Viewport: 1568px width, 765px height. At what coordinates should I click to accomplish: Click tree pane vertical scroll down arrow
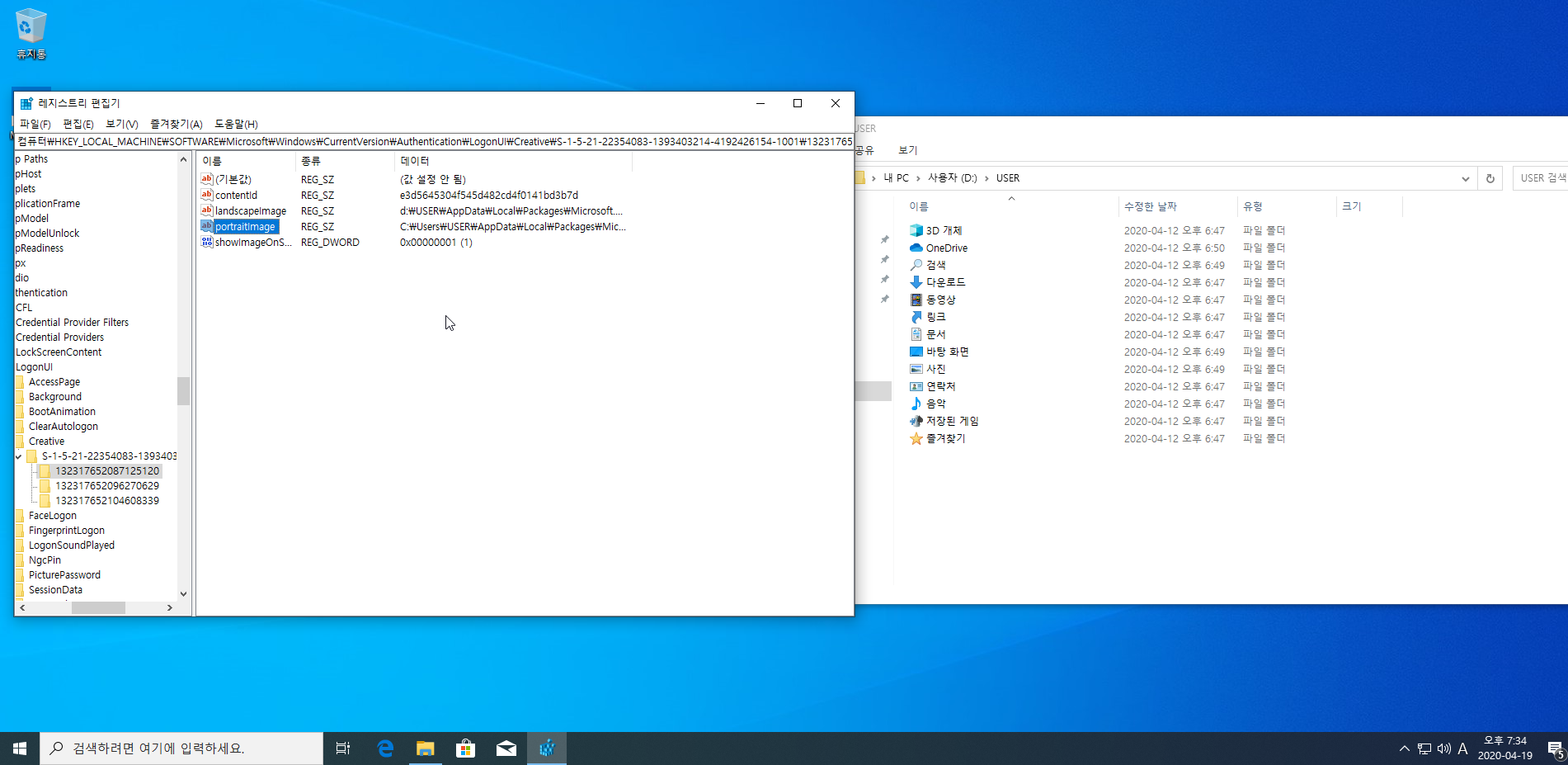183,593
